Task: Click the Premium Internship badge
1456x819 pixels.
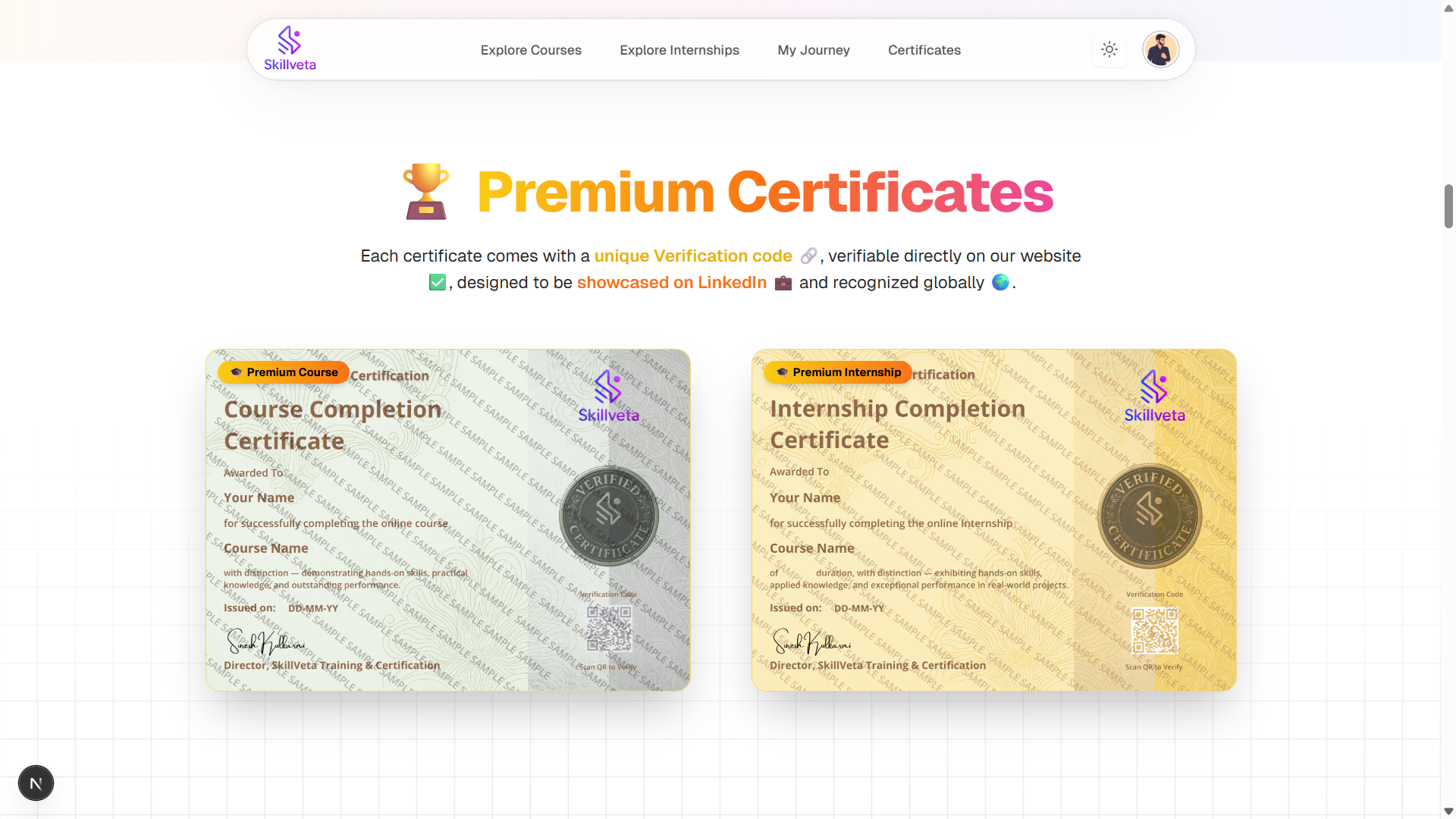Action: 838,372
